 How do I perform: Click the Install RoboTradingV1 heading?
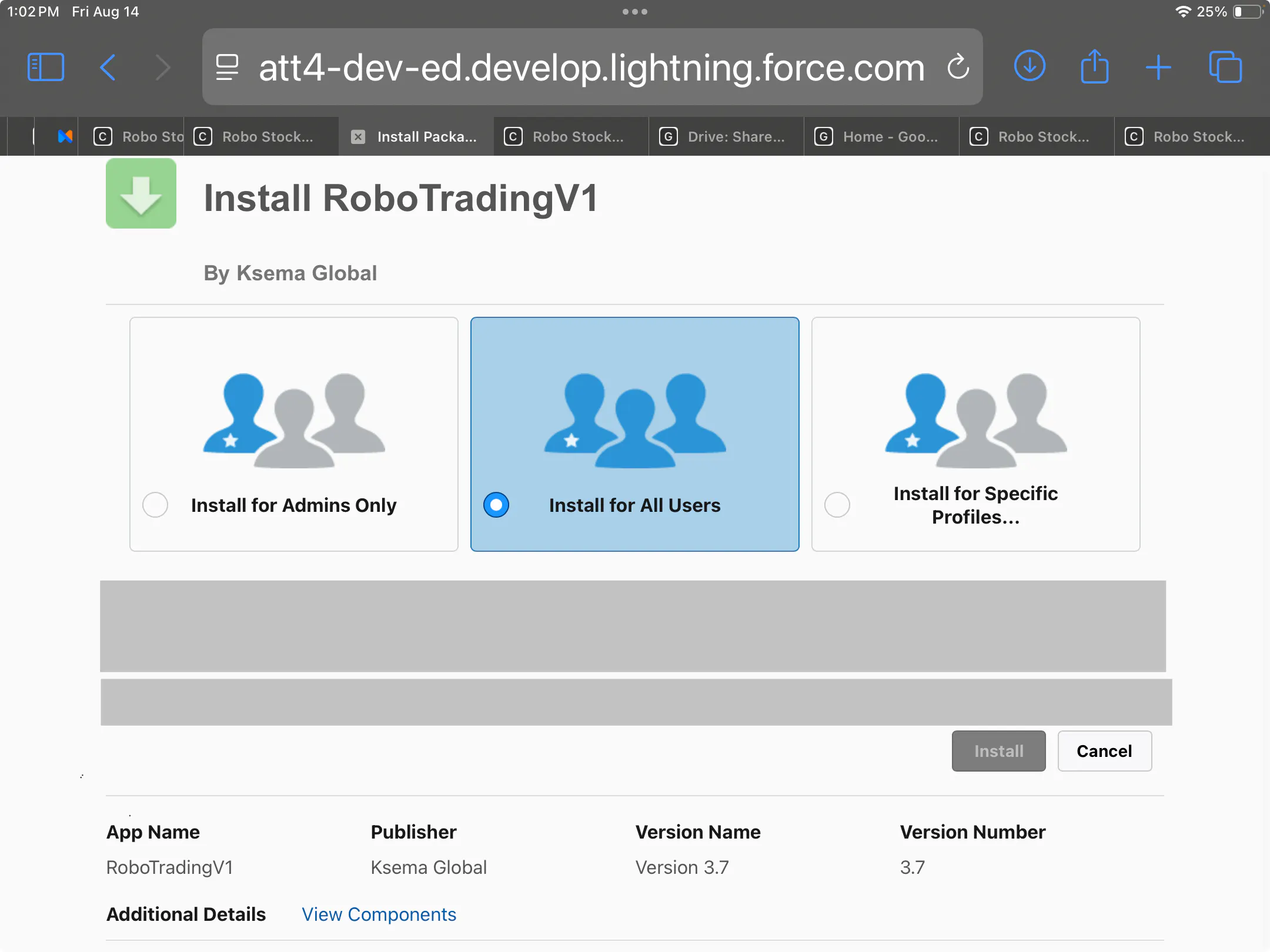(401, 198)
